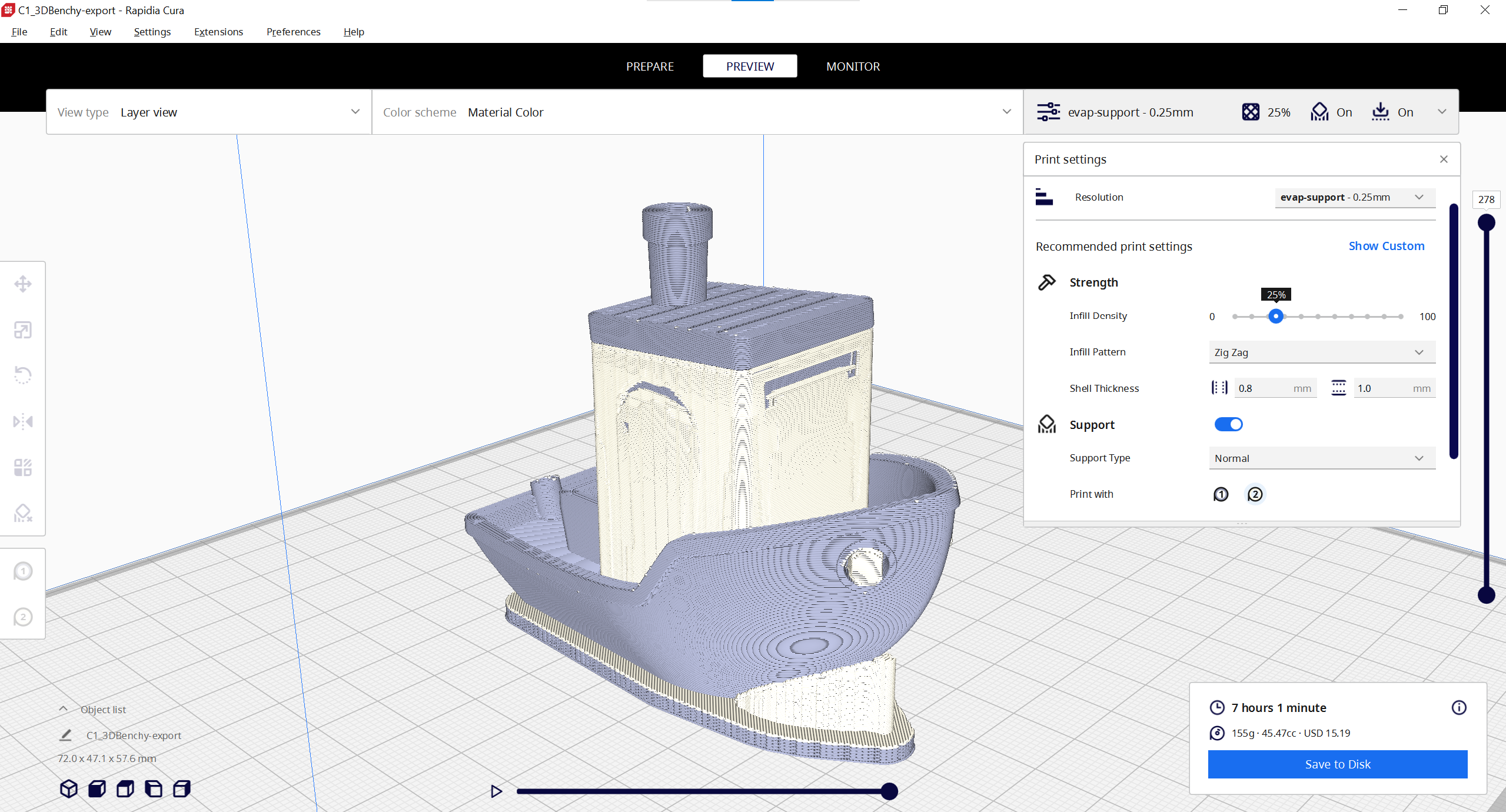
Task: Play the layer simulation
Action: 496,791
